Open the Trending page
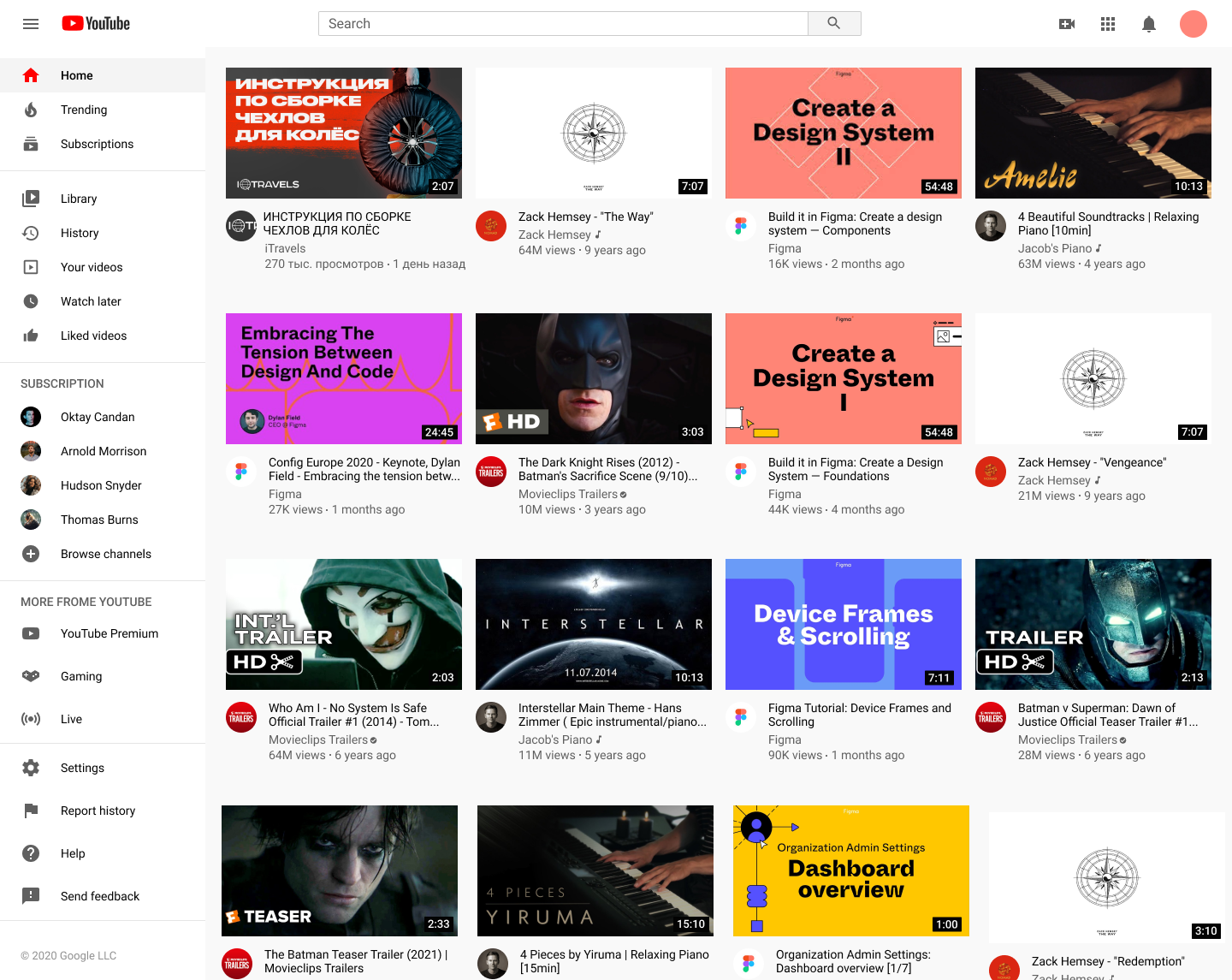1232x980 pixels. pos(103,110)
